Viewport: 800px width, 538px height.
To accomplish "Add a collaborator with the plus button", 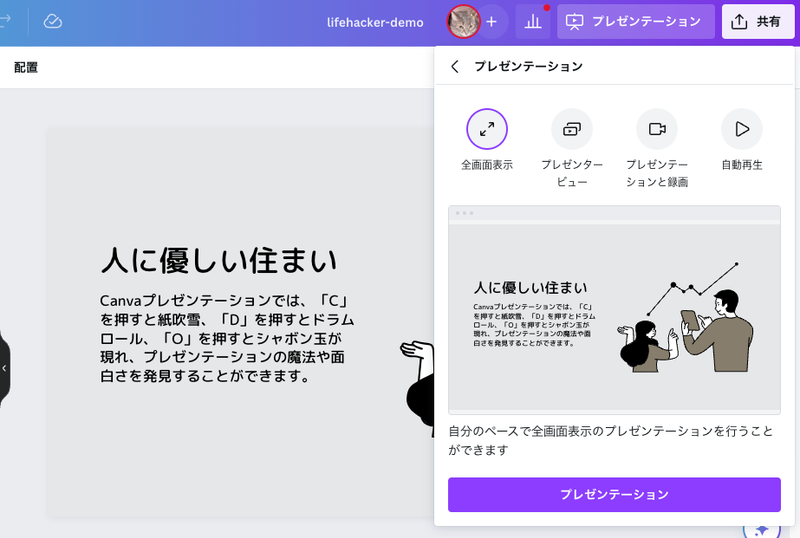I will click(x=491, y=21).
